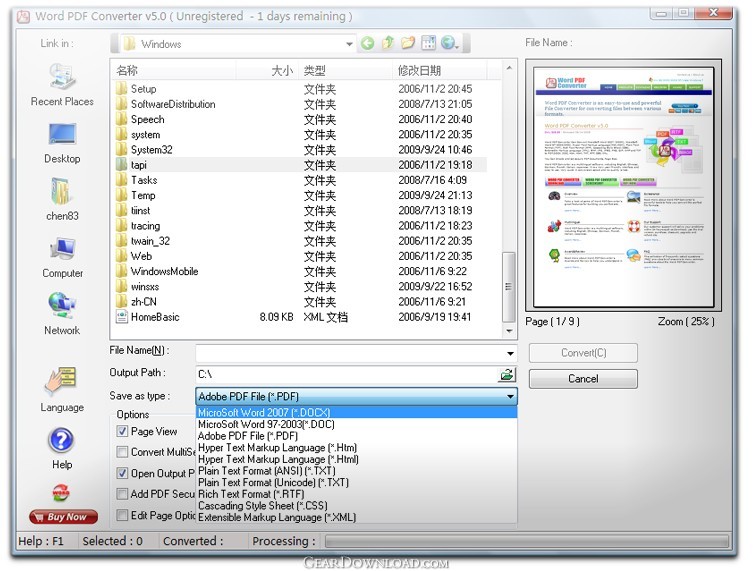Viewport: 753px width, 571px height.
Task: Select the zh-CN folder icon
Action: point(121,302)
